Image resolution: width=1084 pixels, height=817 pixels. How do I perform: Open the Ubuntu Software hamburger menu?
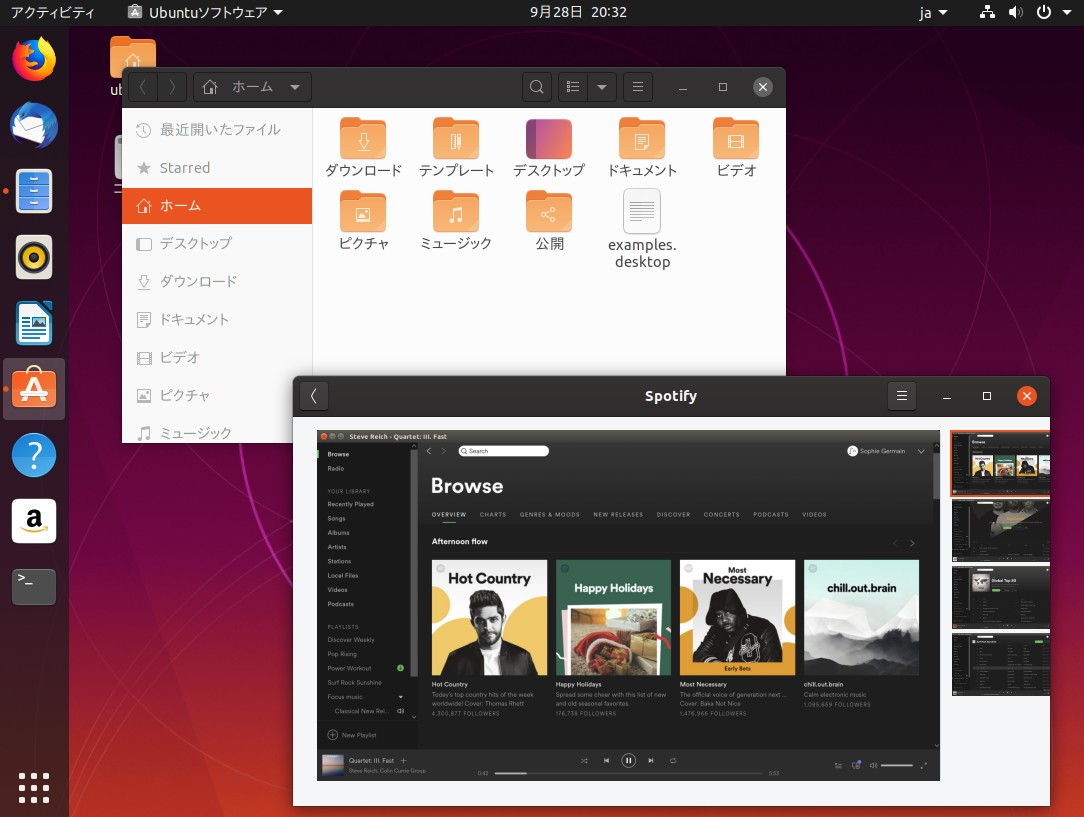click(901, 396)
